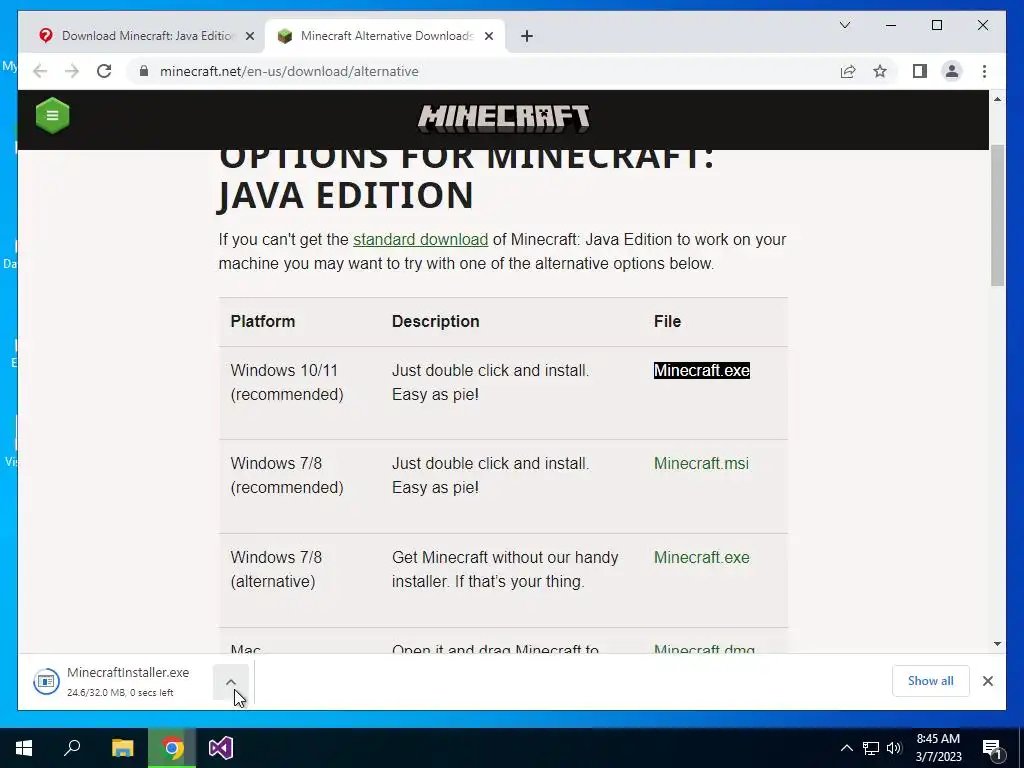Screen dimensions: 1024x768
Task: Open Visual Studio from the taskbar
Action: click(221, 748)
